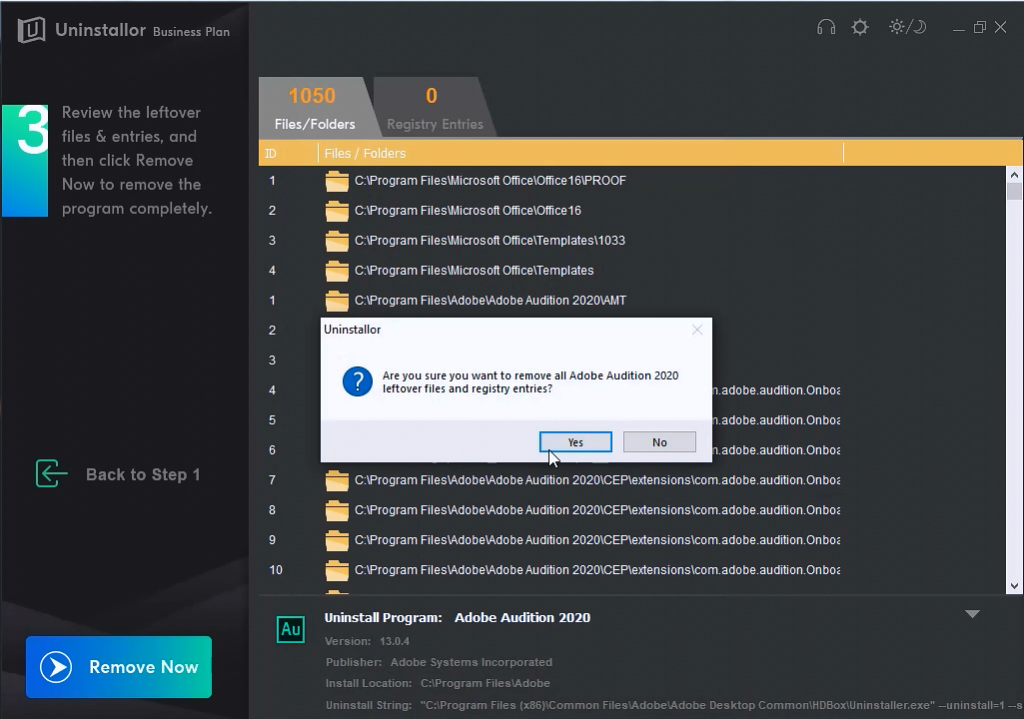Click folder icon of Office16 row

(337, 210)
